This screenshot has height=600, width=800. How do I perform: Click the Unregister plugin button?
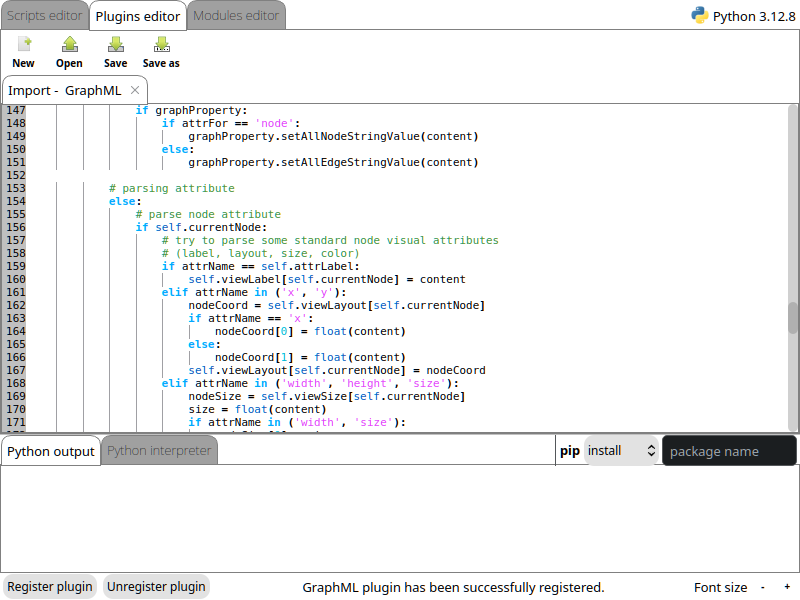(156, 587)
